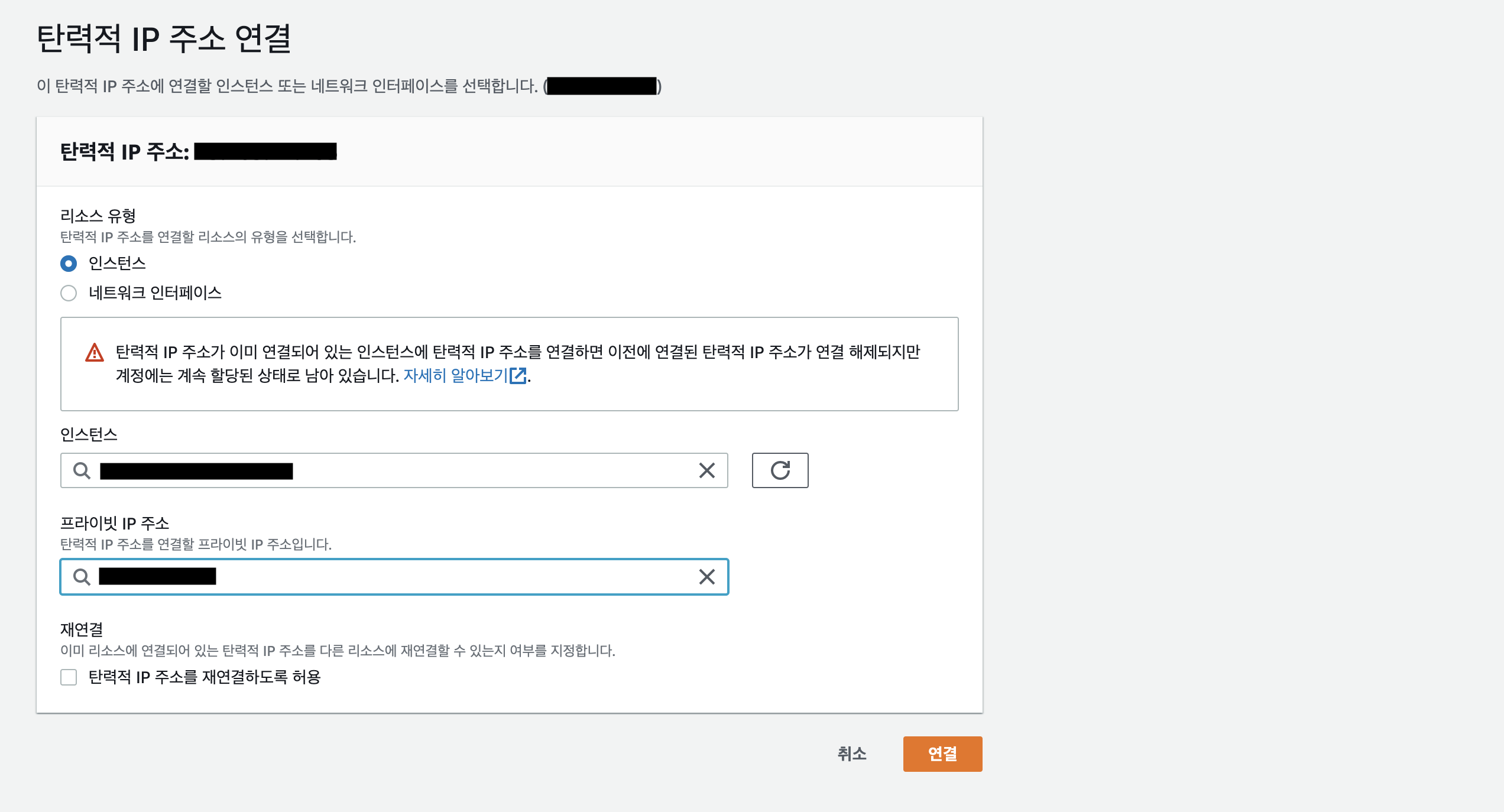
Task: Click the orange 연결 button
Action: 943,754
